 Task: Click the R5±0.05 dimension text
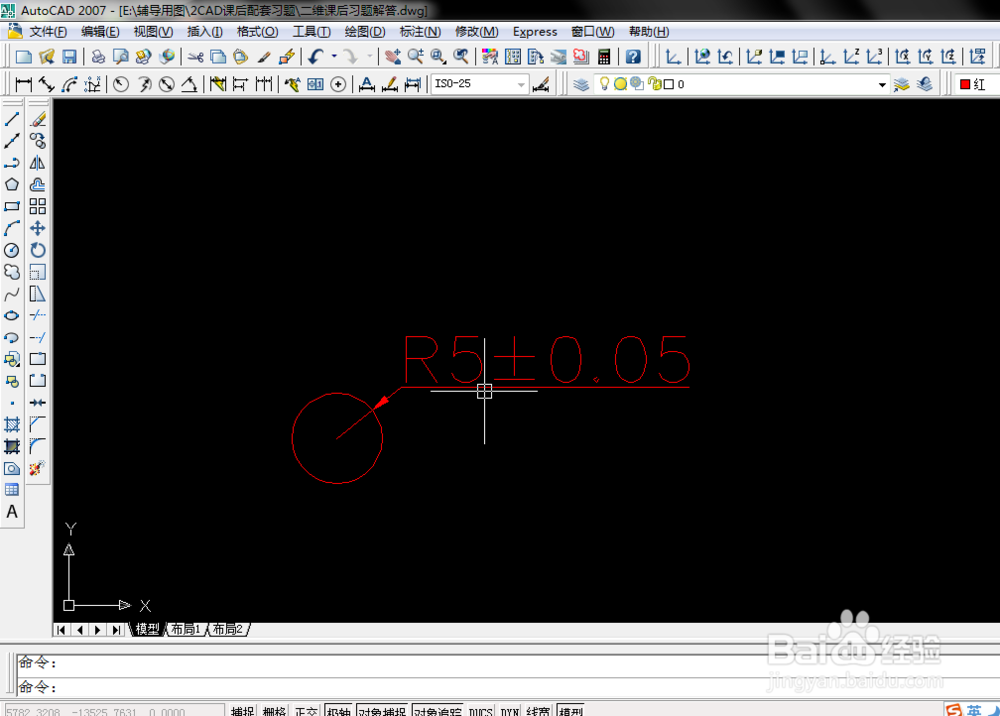click(547, 360)
